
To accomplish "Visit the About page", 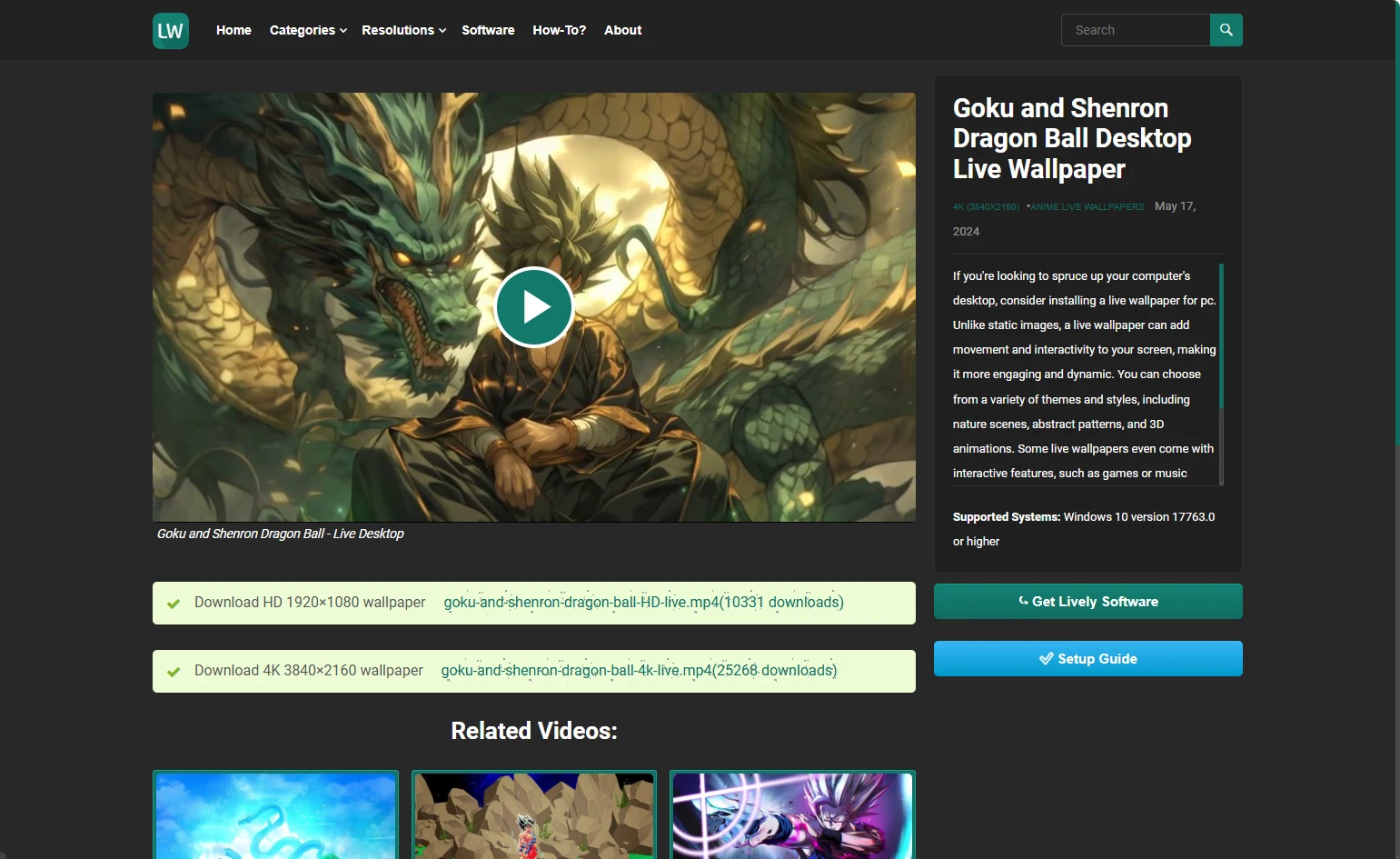I will point(622,30).
